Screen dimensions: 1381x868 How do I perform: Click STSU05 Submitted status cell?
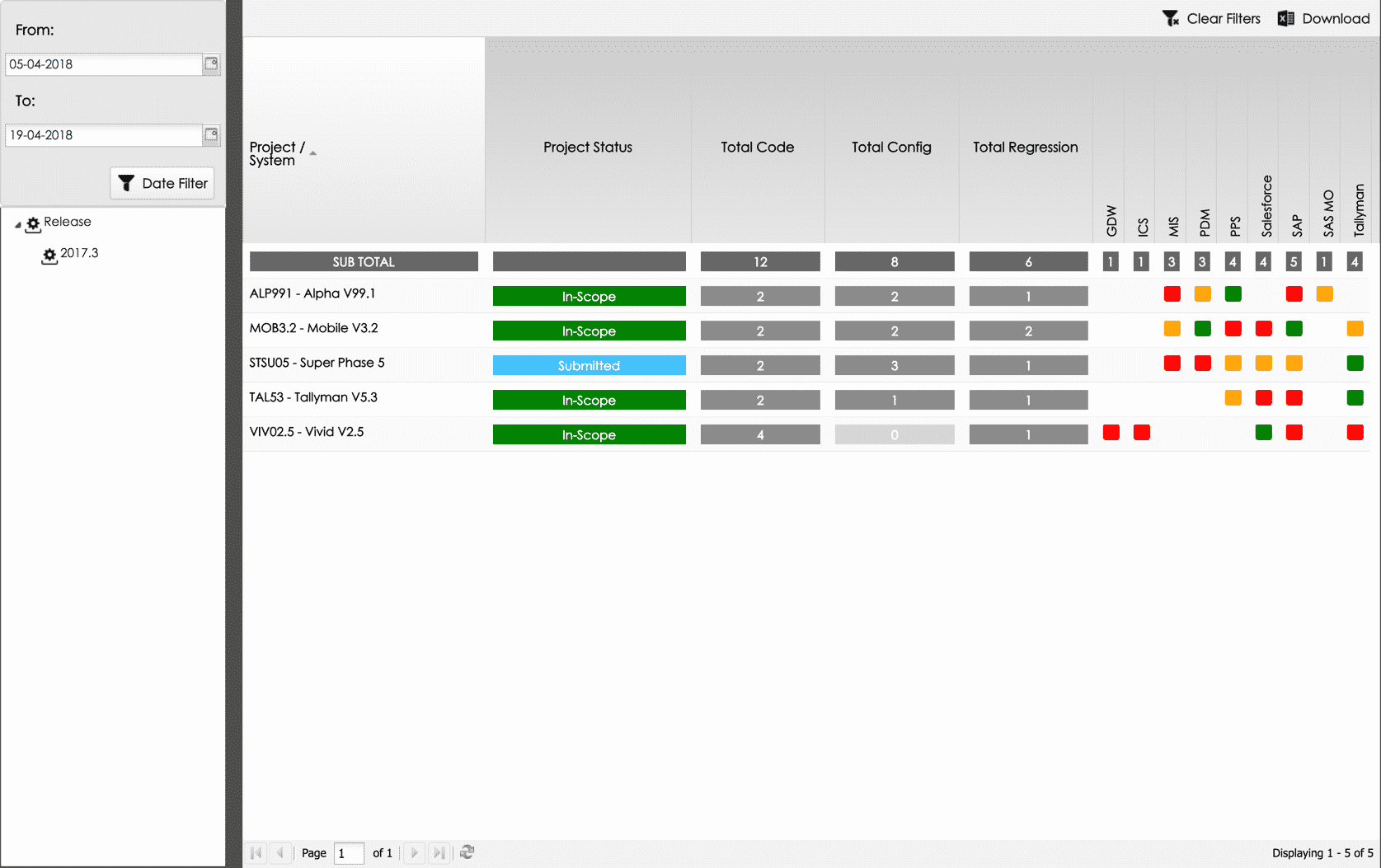point(589,365)
